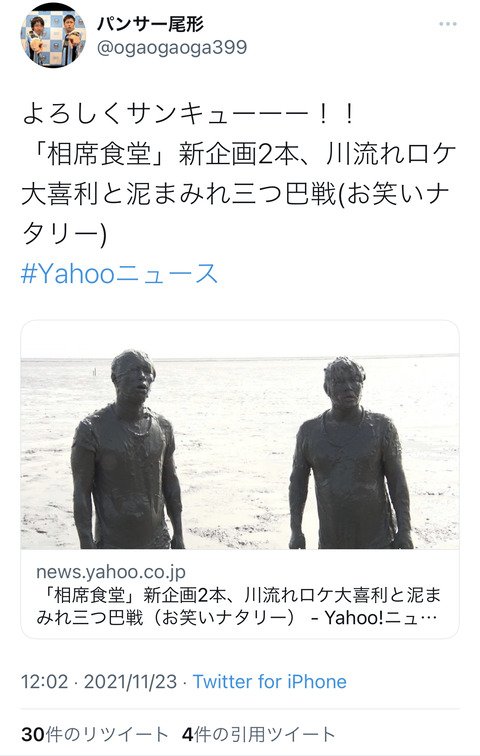This screenshot has height=756, width=480.
Task: Click the mudflat horizon in the preview image
Action: click(240, 358)
